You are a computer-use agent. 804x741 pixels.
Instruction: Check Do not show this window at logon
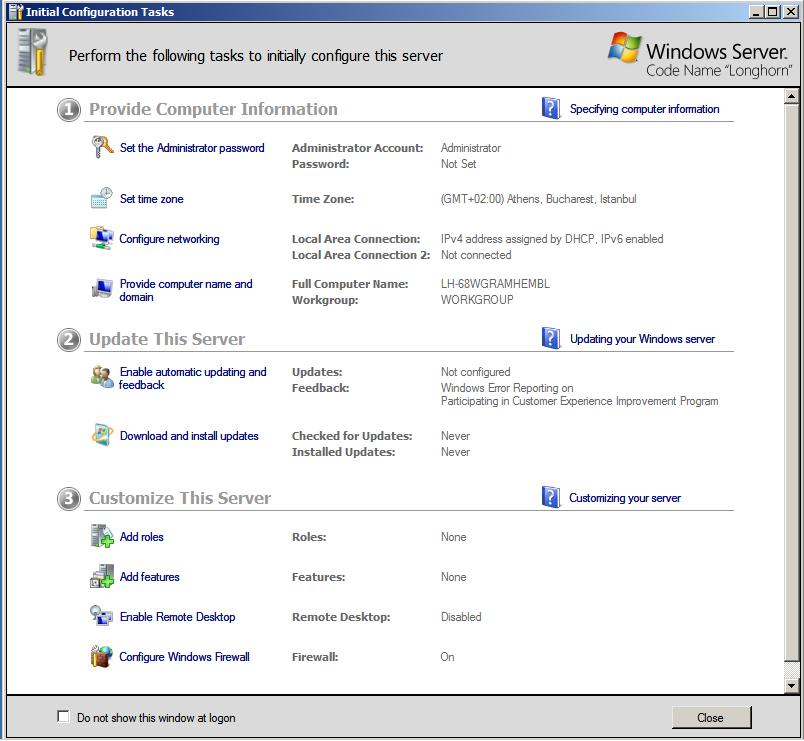(x=63, y=716)
